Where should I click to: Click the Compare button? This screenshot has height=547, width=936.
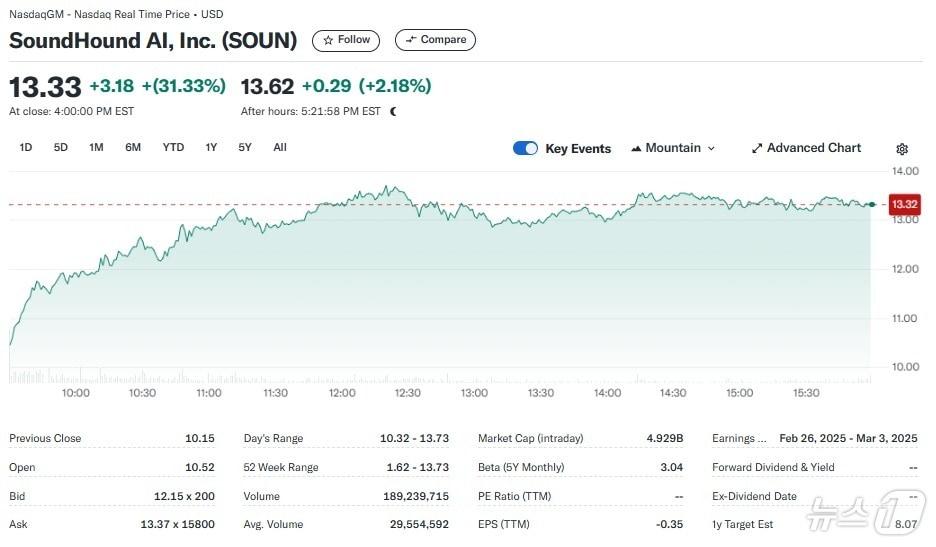click(x=435, y=40)
